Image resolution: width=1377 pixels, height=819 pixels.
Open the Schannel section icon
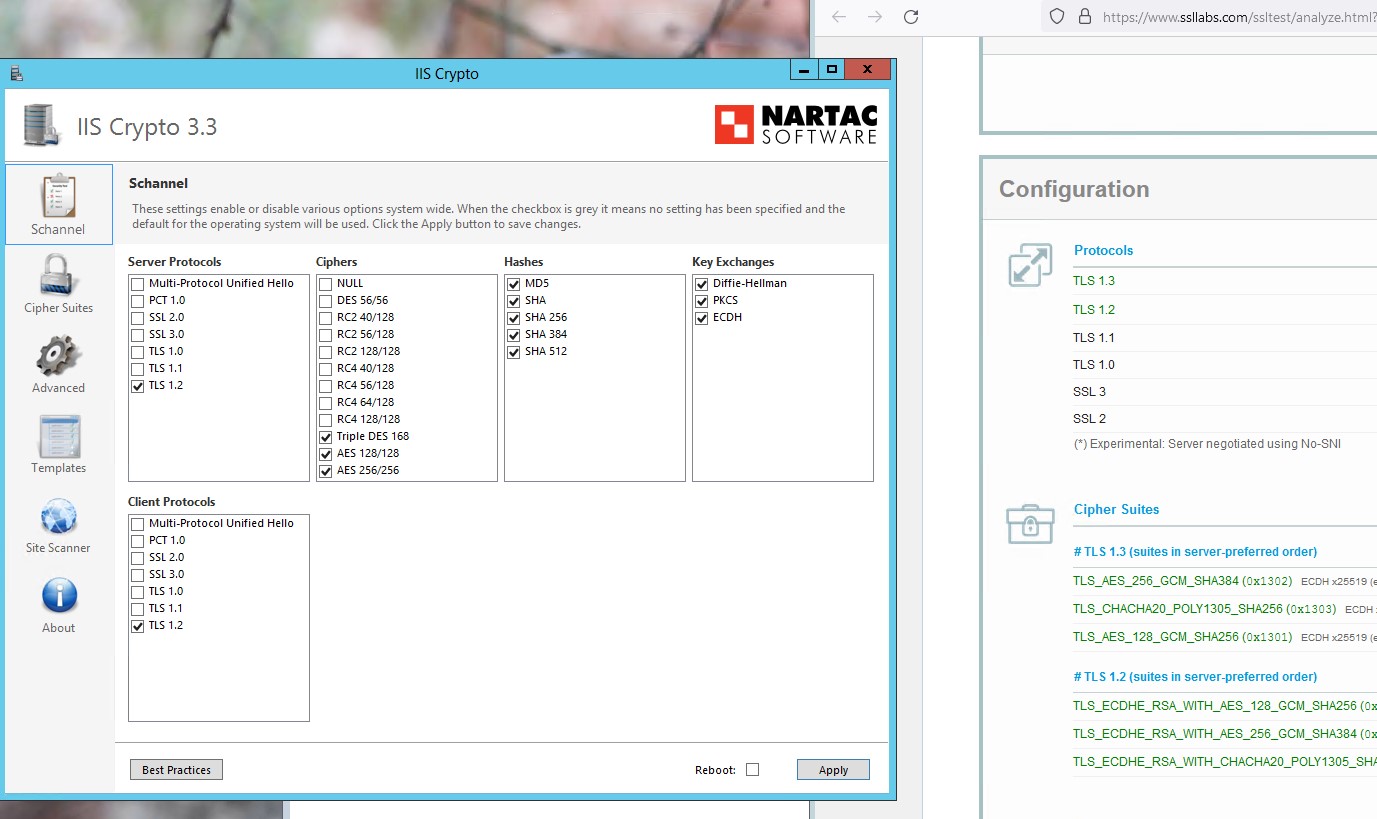point(58,196)
